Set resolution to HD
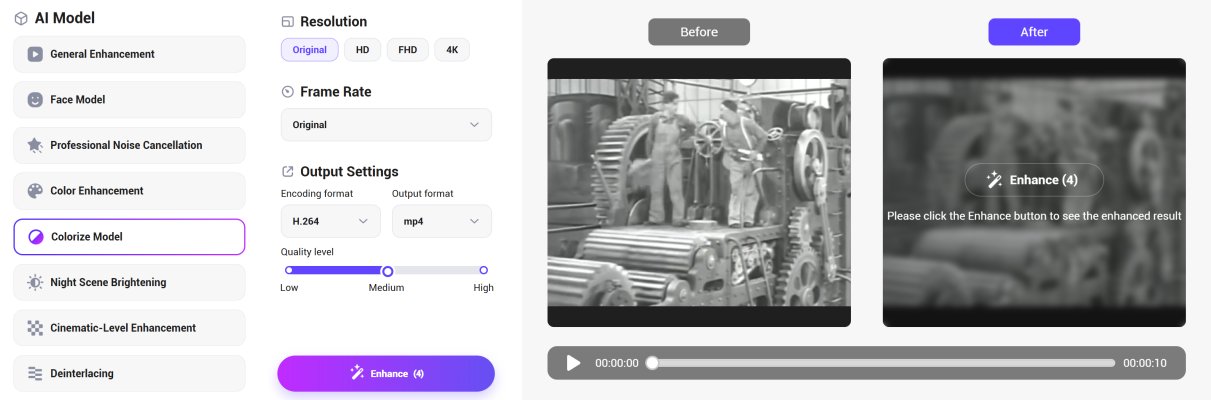This screenshot has height=400, width=1211. click(363, 49)
